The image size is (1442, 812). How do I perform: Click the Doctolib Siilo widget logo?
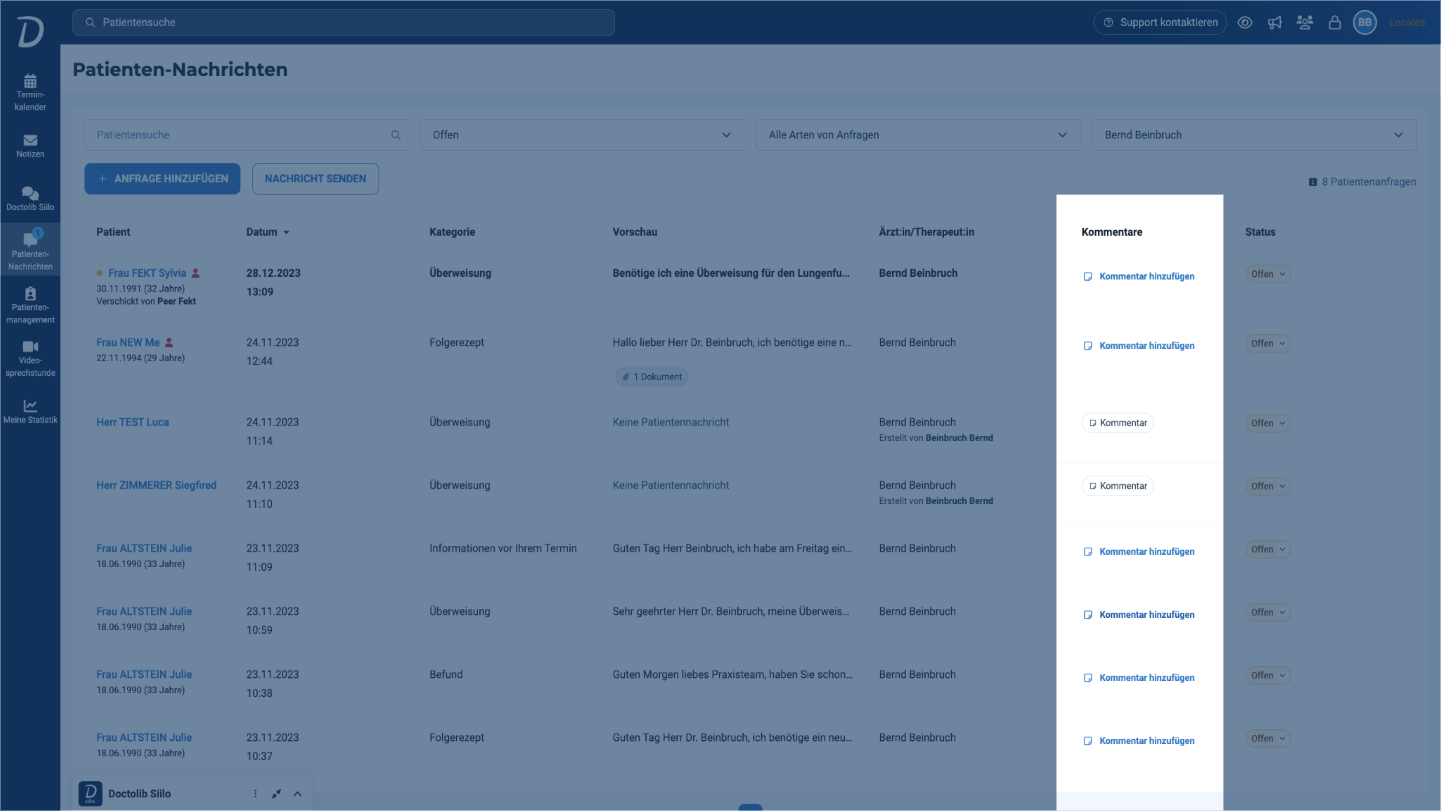[x=90, y=794]
